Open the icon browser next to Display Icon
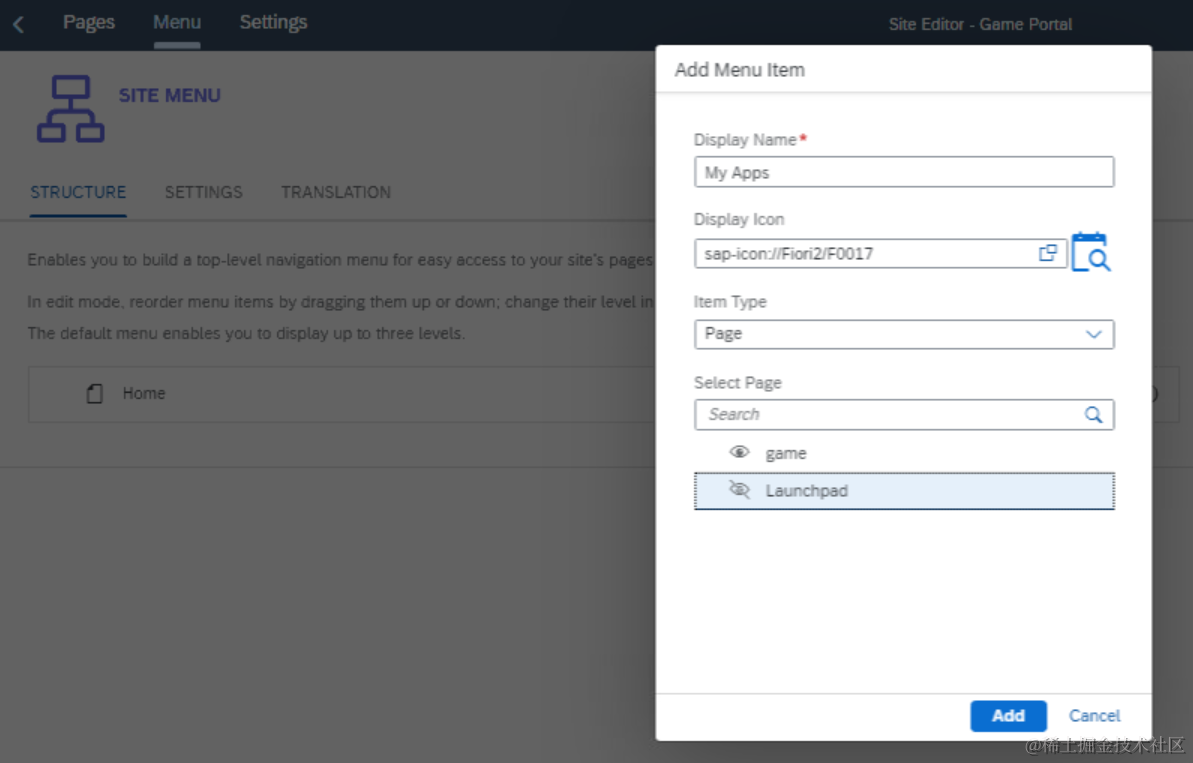 [1091, 252]
